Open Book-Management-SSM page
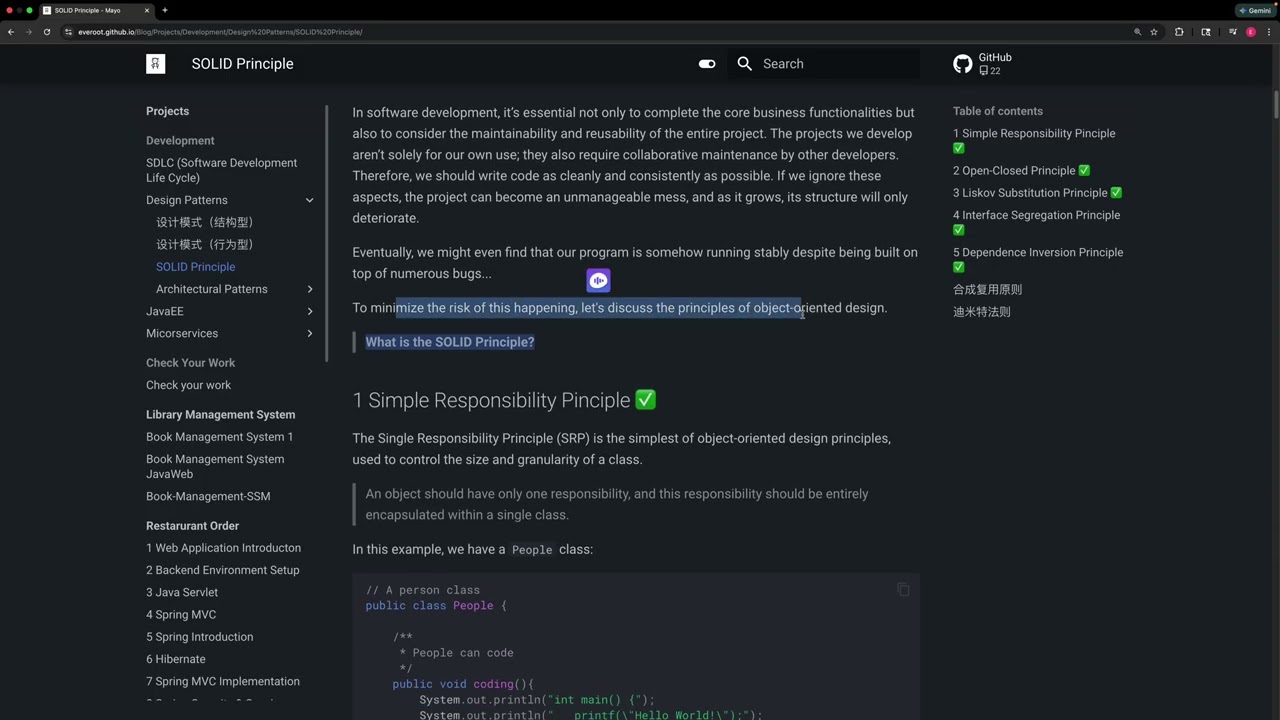 208,496
